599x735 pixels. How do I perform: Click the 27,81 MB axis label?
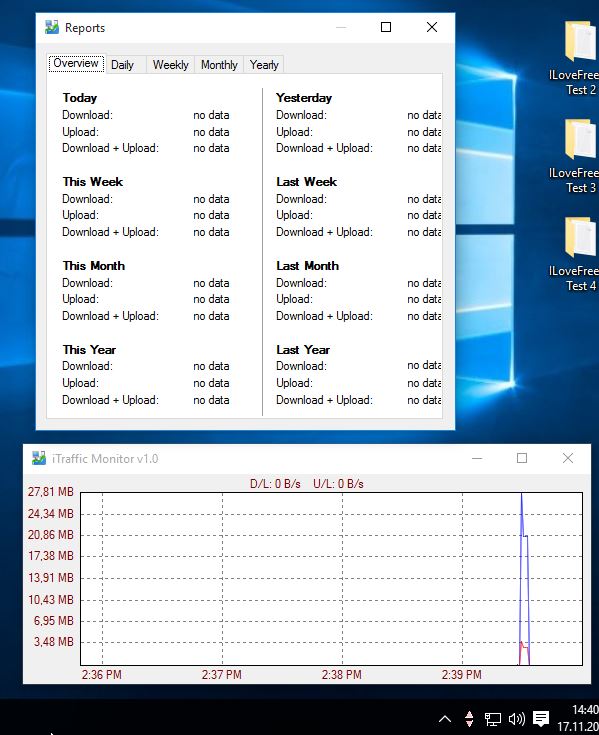51,492
